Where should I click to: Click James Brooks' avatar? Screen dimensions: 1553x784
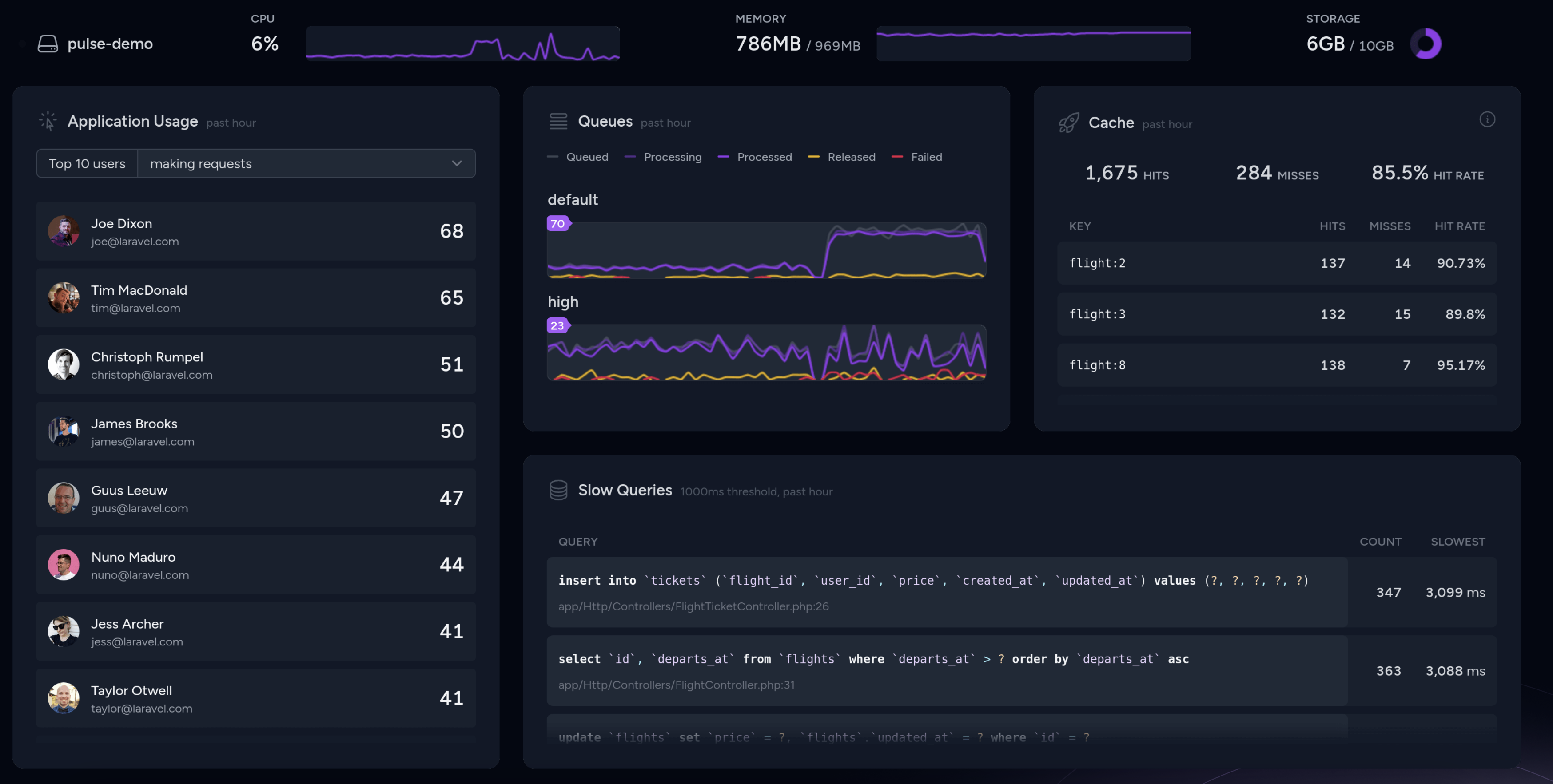pos(63,432)
